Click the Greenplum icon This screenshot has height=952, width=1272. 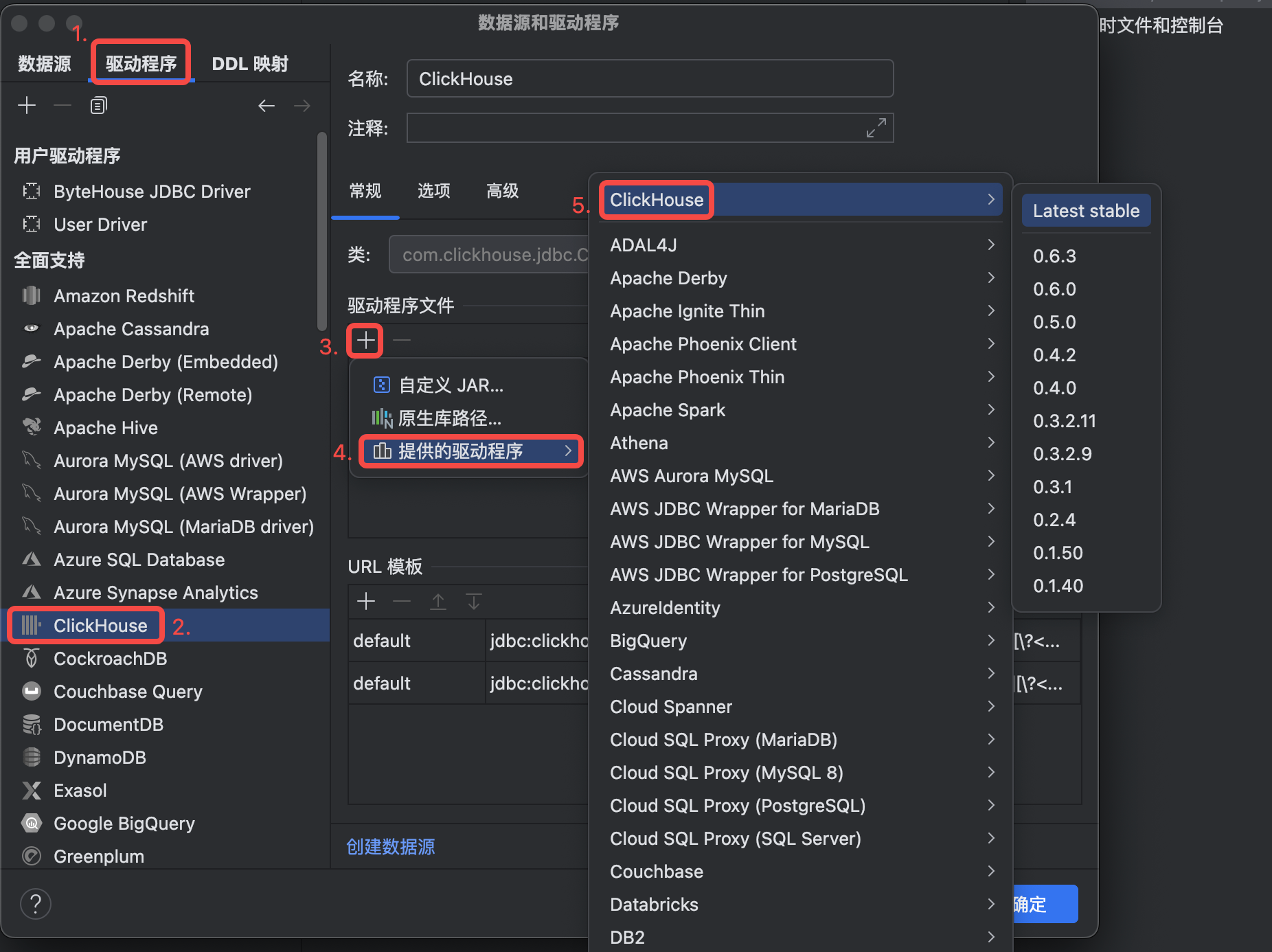[x=32, y=856]
